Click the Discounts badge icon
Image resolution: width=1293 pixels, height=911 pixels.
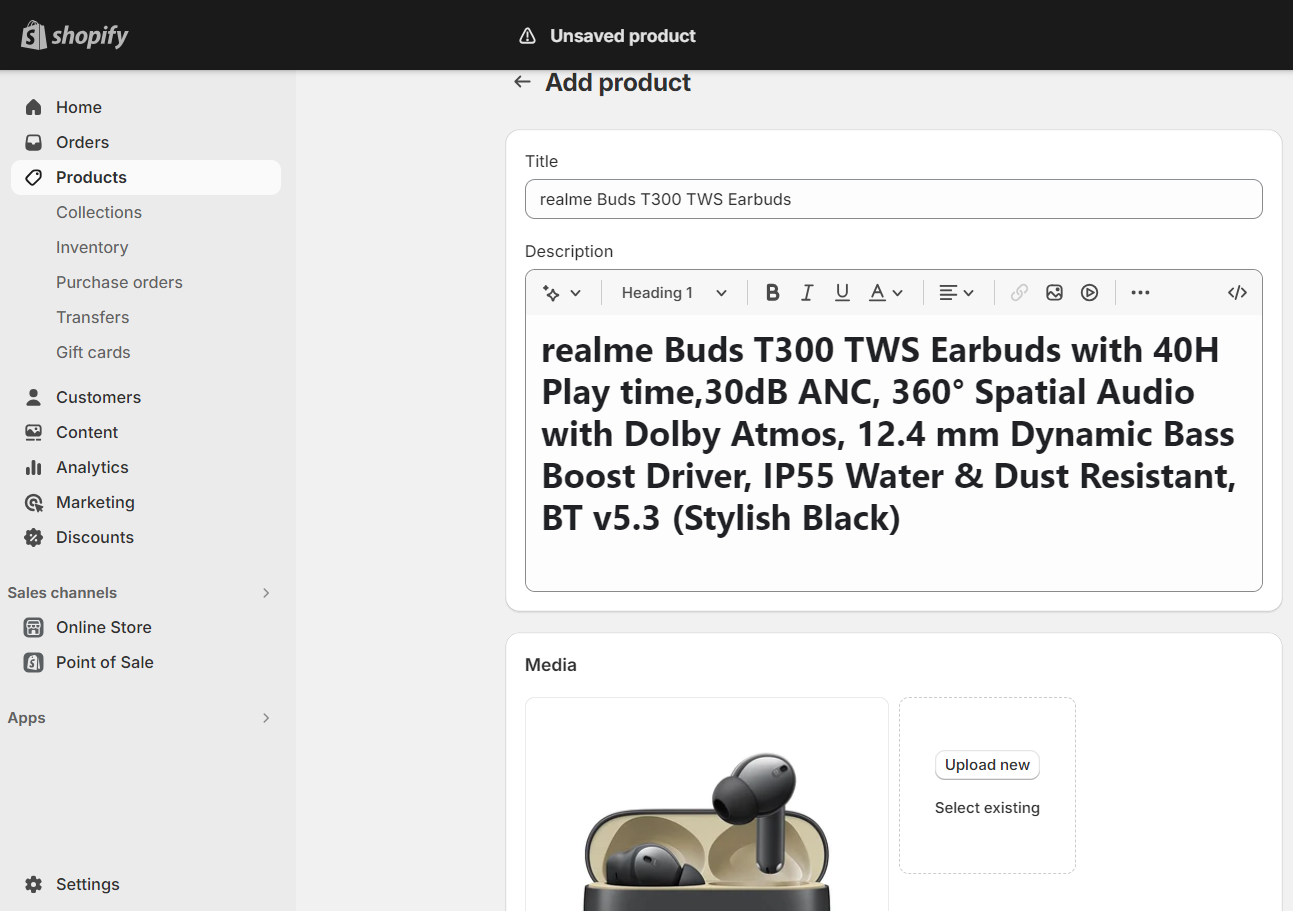[x=34, y=537]
